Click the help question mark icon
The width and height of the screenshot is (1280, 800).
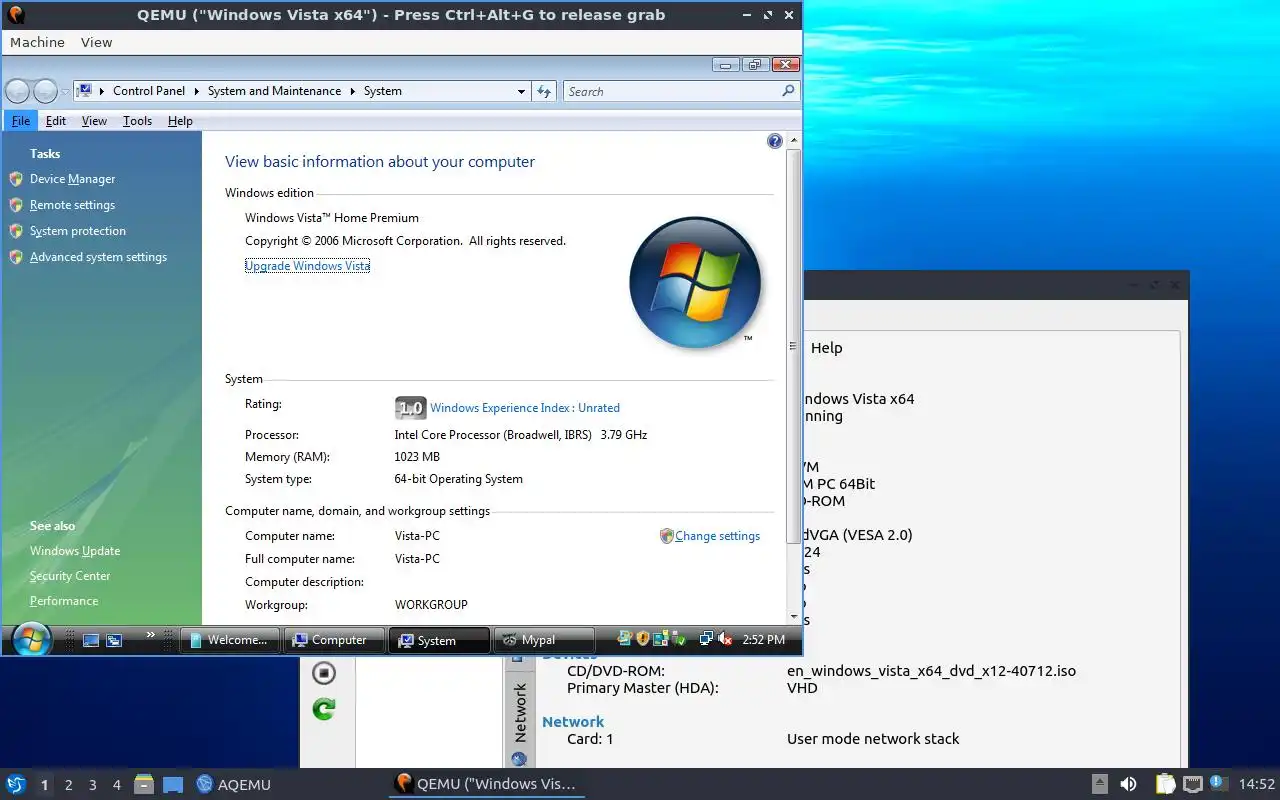[775, 142]
